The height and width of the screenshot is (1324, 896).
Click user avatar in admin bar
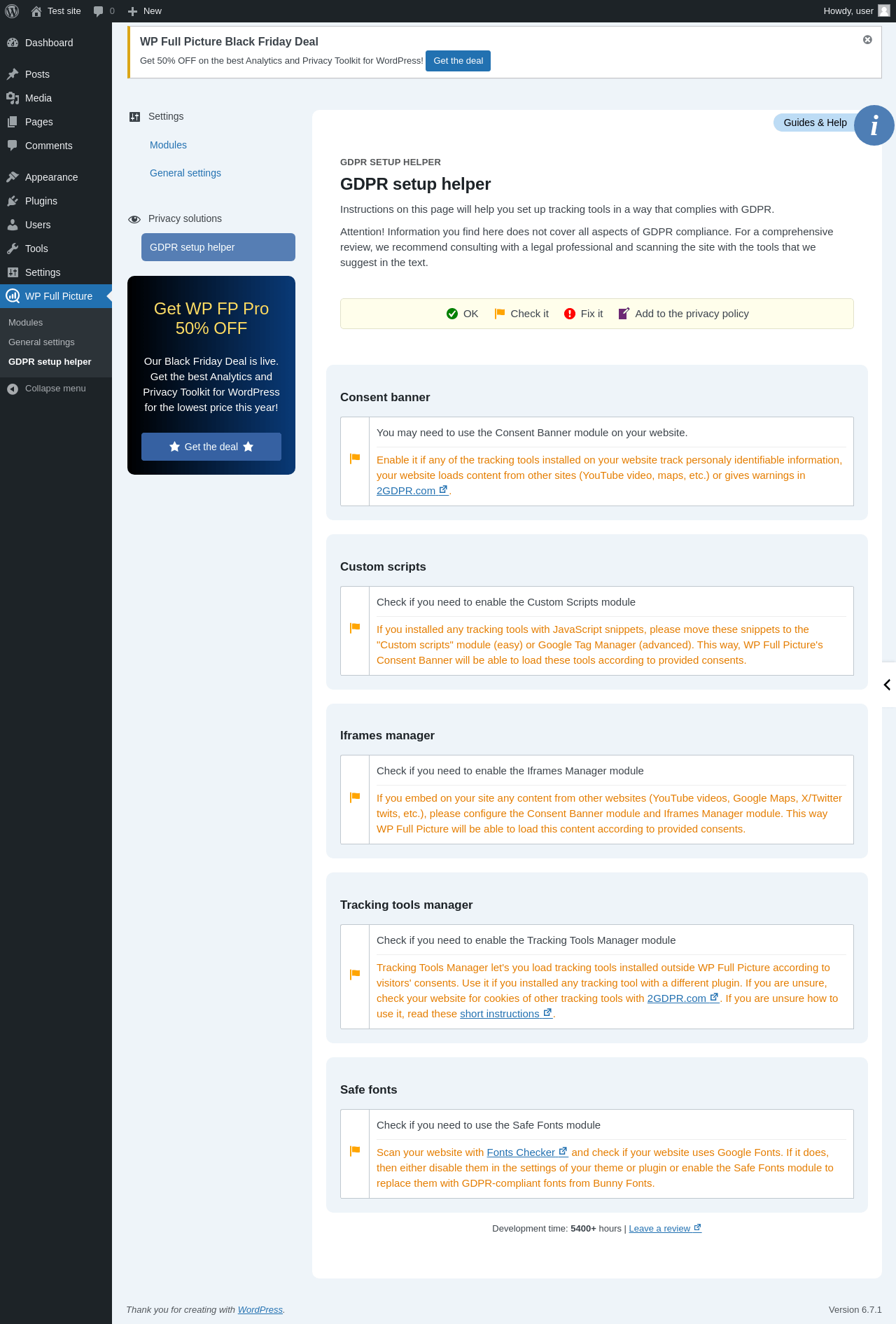click(883, 11)
